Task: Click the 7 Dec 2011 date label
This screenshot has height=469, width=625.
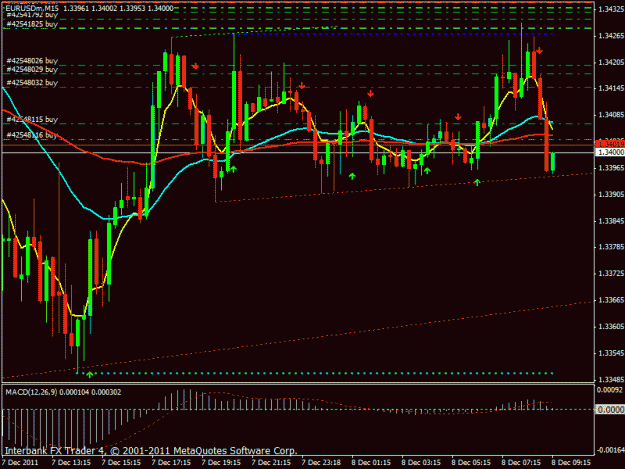Action: (20, 463)
